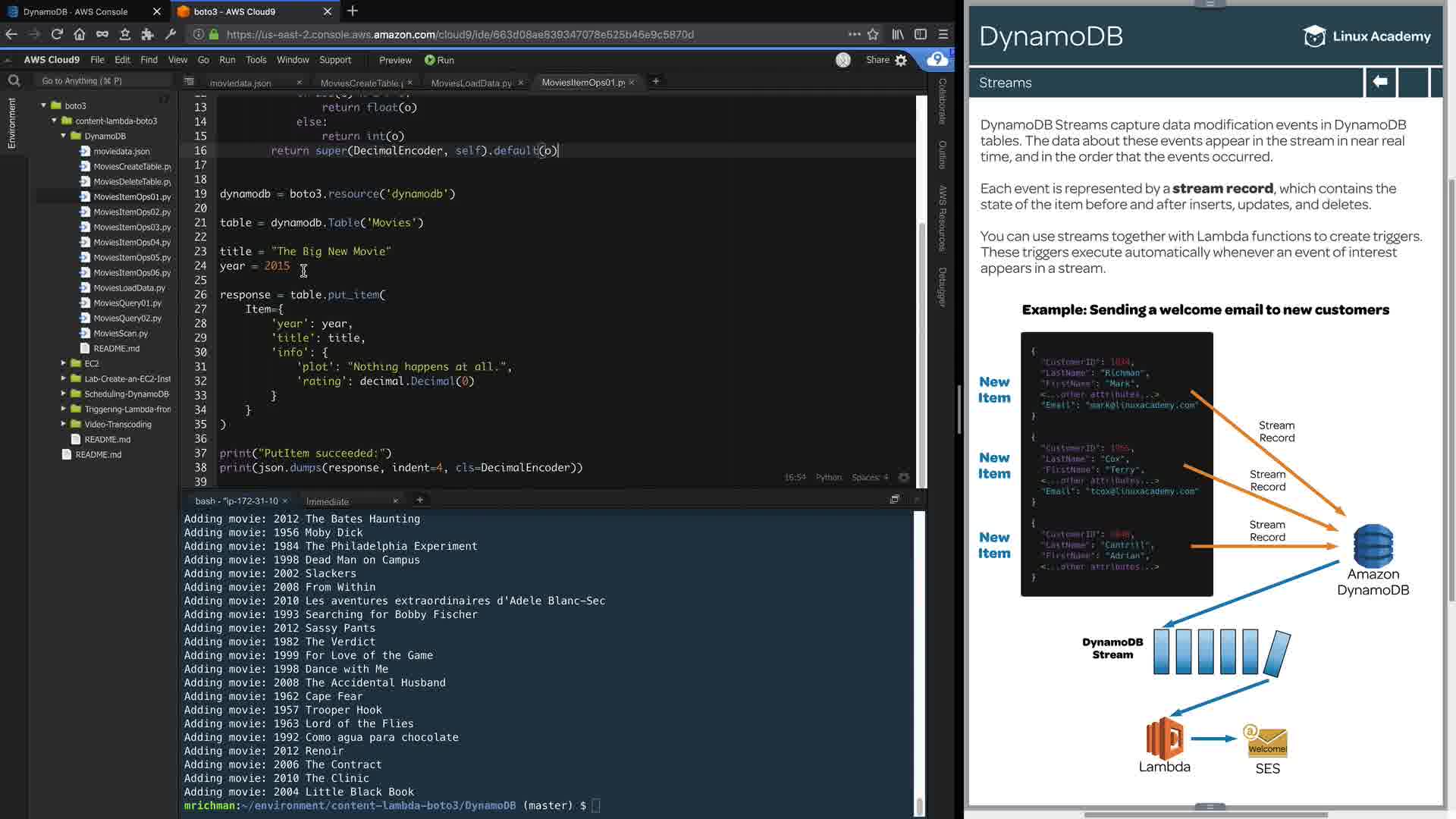The width and height of the screenshot is (1456, 819).
Task: Click the Cloud9 cloud icon button
Action: (937, 59)
